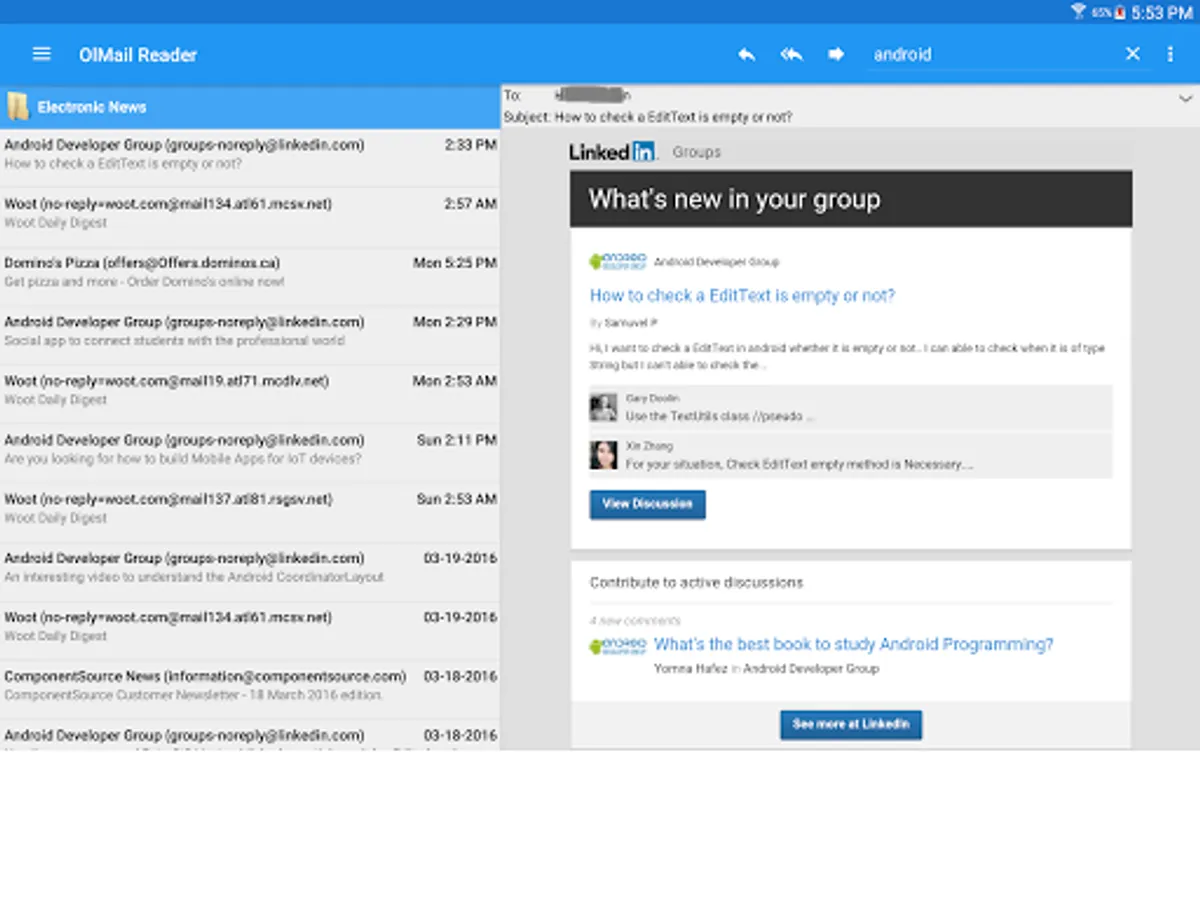This screenshot has width=1200, height=900.
Task: Click Xin Zhang's comment text
Action: coord(799,464)
